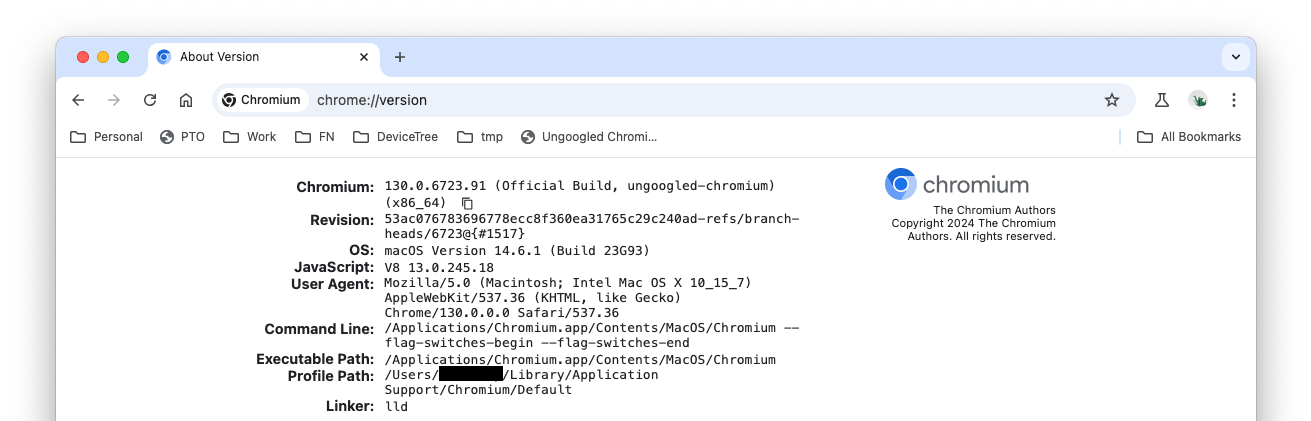The height and width of the screenshot is (421, 1311).
Task: Copy version string with the copy icon
Action: [x=467, y=203]
